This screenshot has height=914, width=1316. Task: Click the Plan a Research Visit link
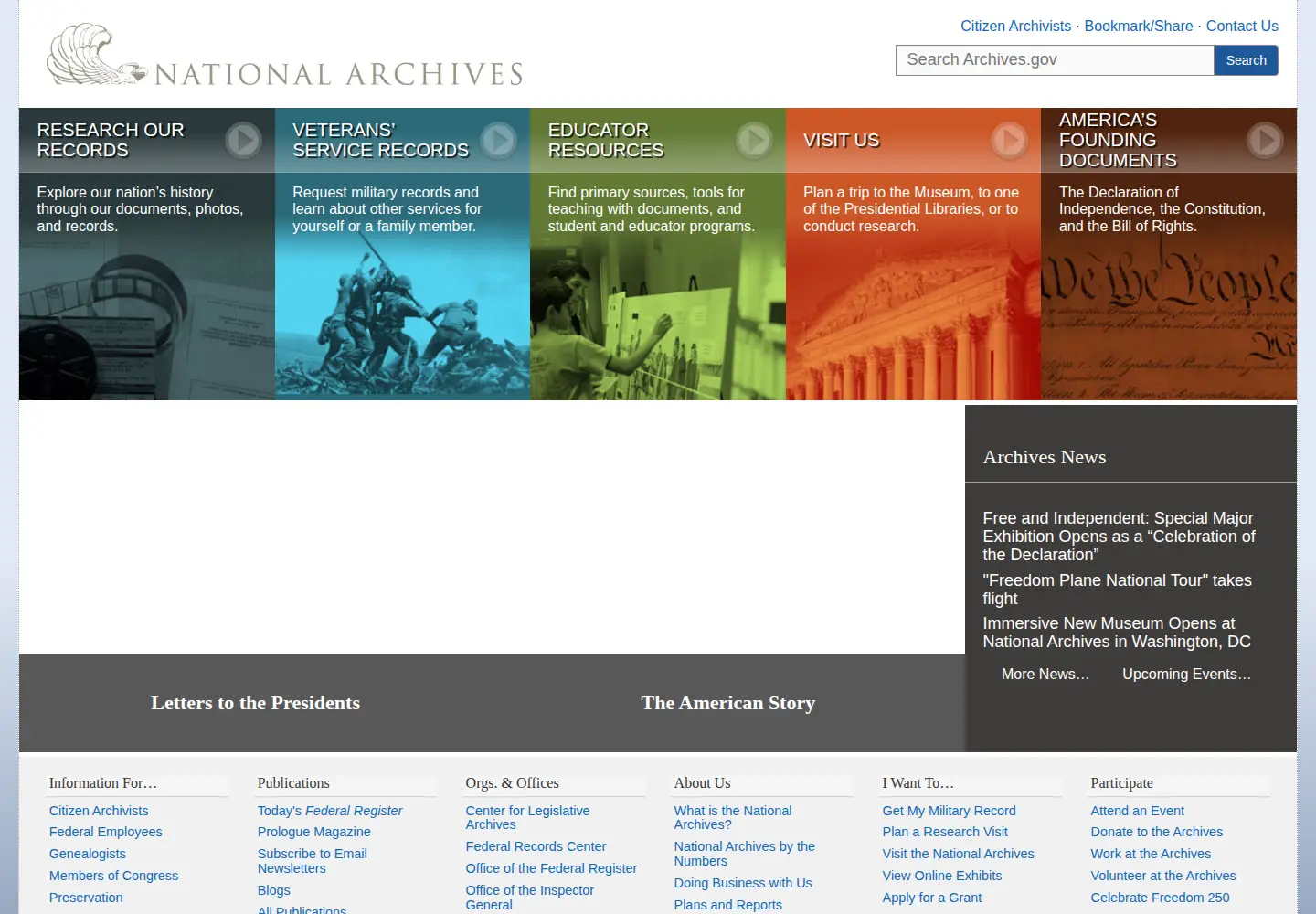pos(945,833)
